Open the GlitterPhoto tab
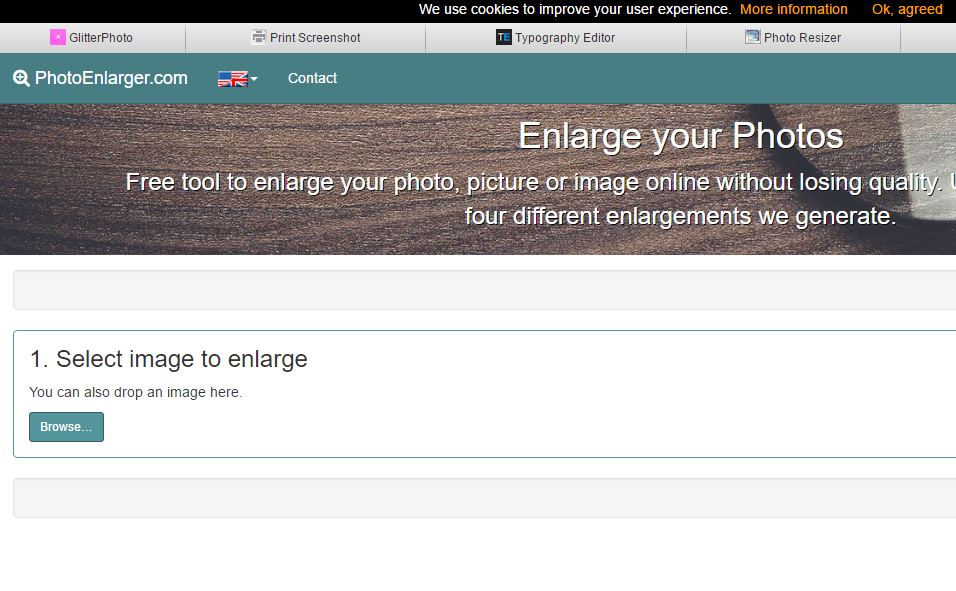This screenshot has height=591, width=956. click(x=93, y=38)
